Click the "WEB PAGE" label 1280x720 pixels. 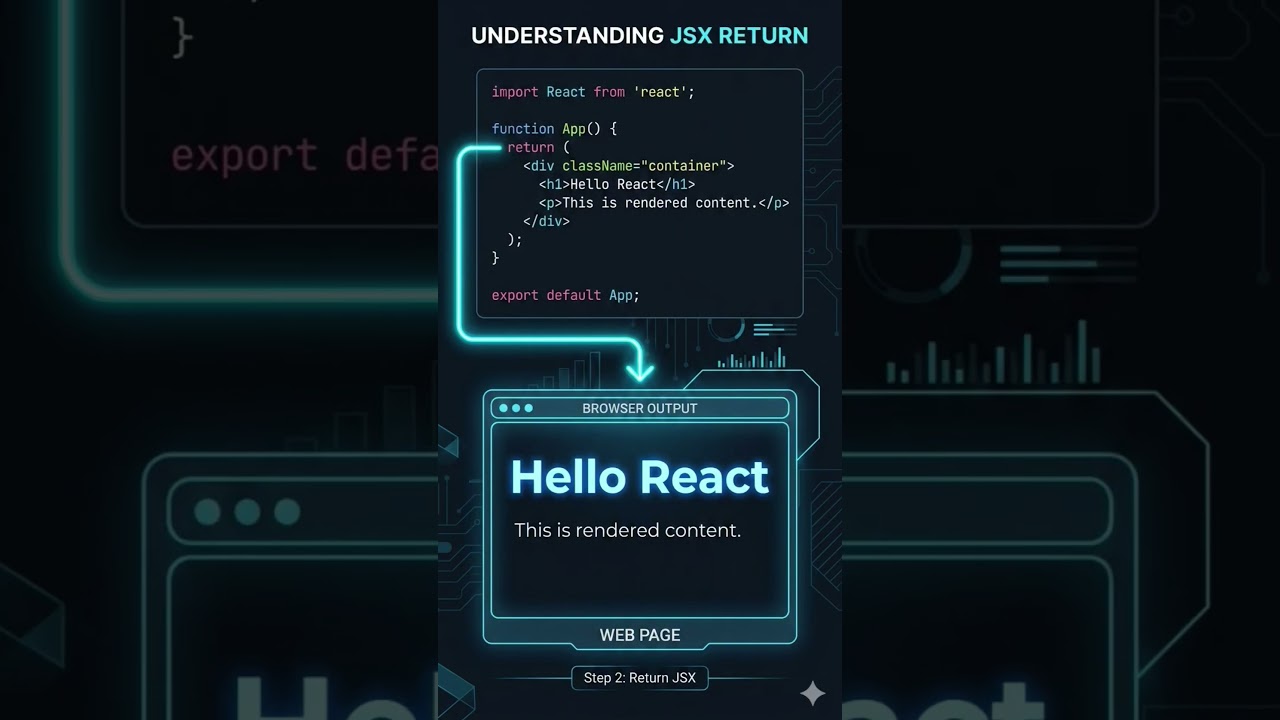coord(640,635)
